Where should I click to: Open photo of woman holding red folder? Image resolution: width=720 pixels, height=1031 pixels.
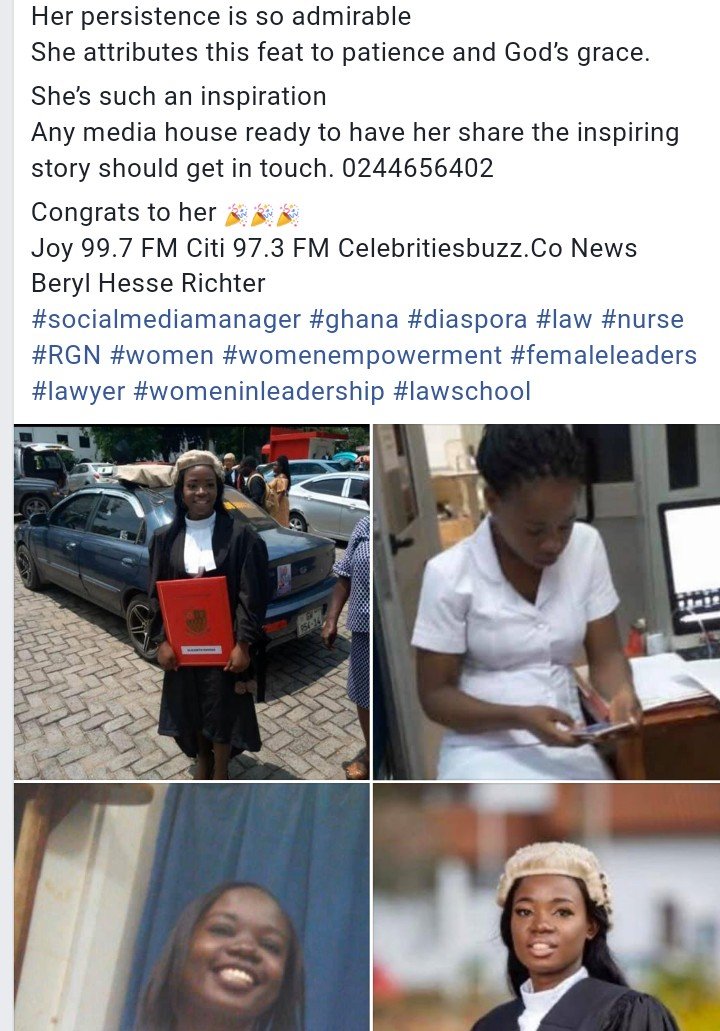(x=191, y=602)
